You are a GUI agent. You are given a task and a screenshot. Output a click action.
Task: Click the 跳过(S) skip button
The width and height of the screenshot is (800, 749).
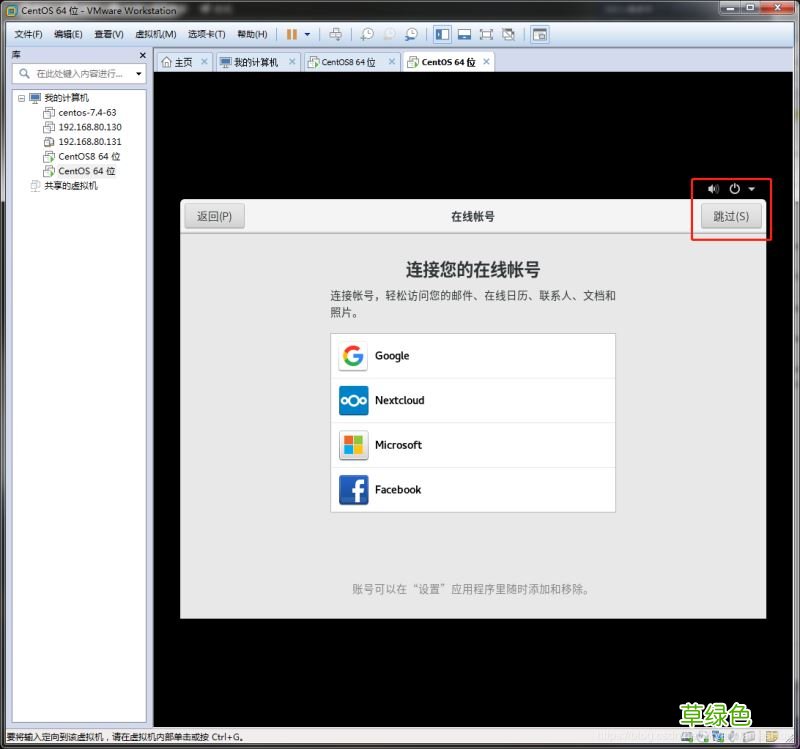[731, 216]
